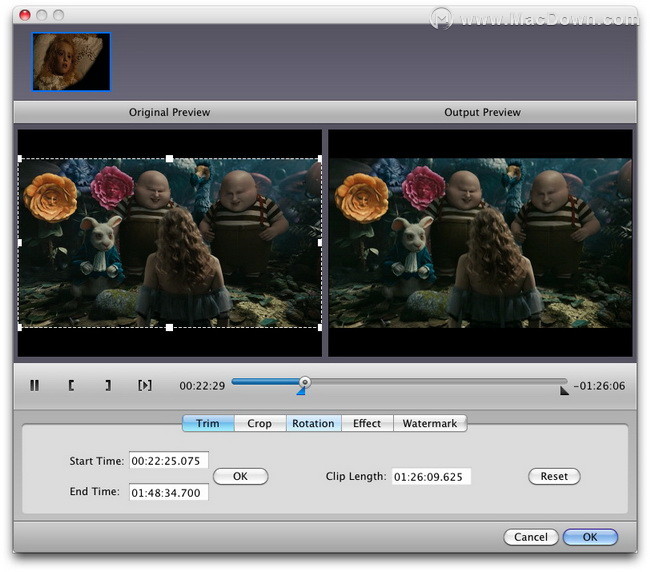650x572 pixels.
Task: Play the selected trim segment
Action: tap(145, 385)
